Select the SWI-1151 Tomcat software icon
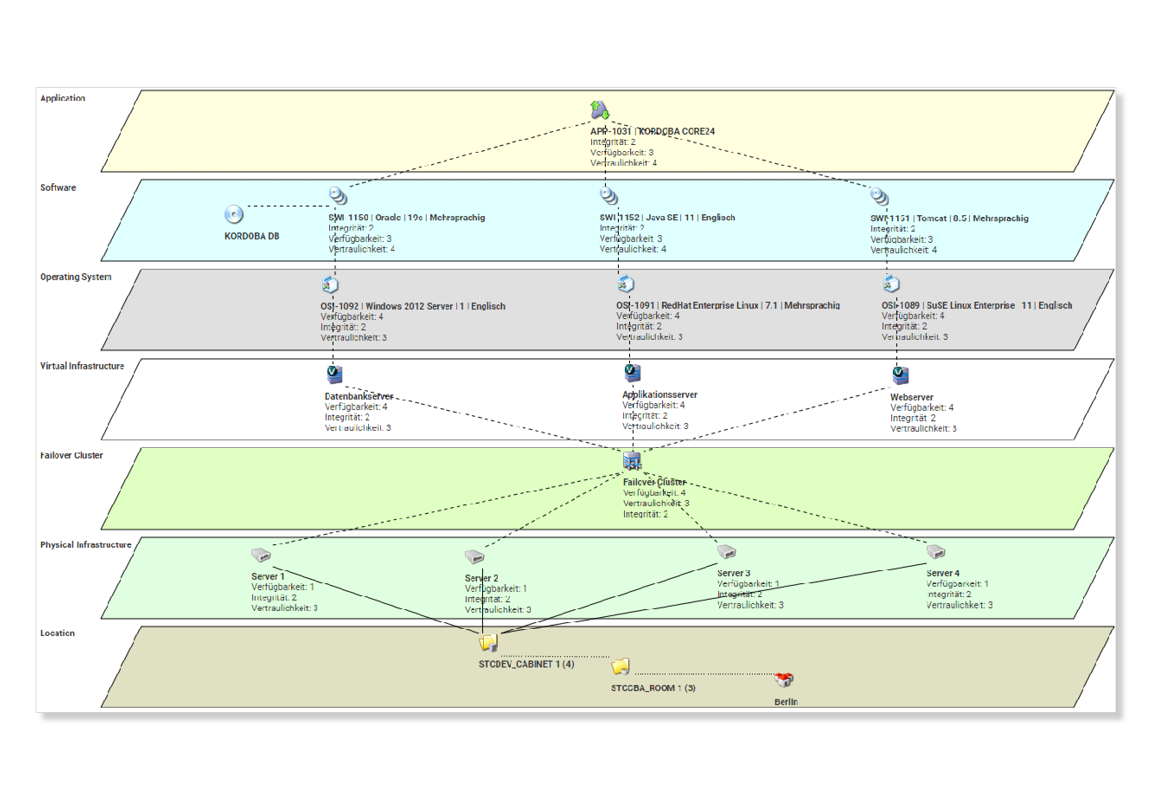Screen dimensions: 1152x800 tap(879, 197)
